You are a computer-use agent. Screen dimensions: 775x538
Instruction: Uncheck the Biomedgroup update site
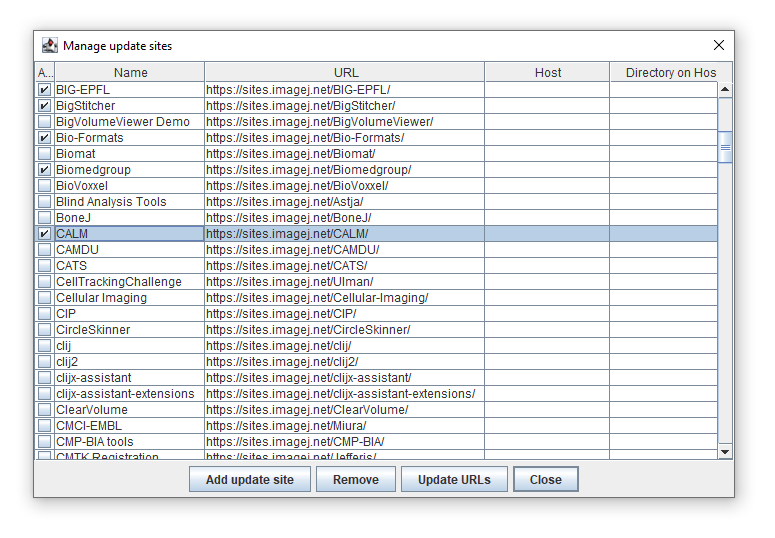click(x=44, y=170)
